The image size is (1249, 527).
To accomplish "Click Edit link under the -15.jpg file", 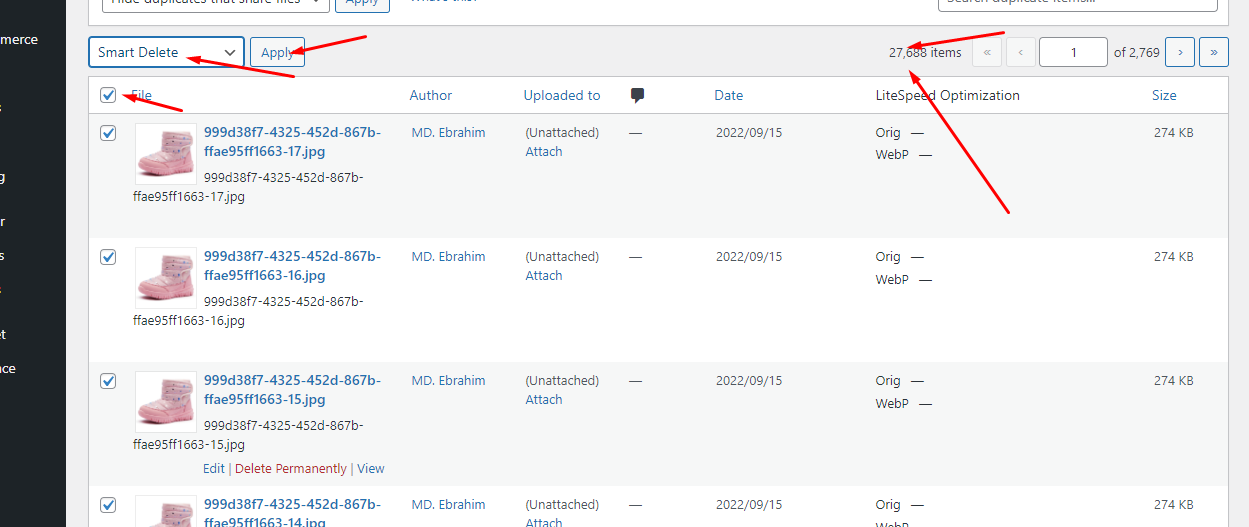I will pos(214,468).
